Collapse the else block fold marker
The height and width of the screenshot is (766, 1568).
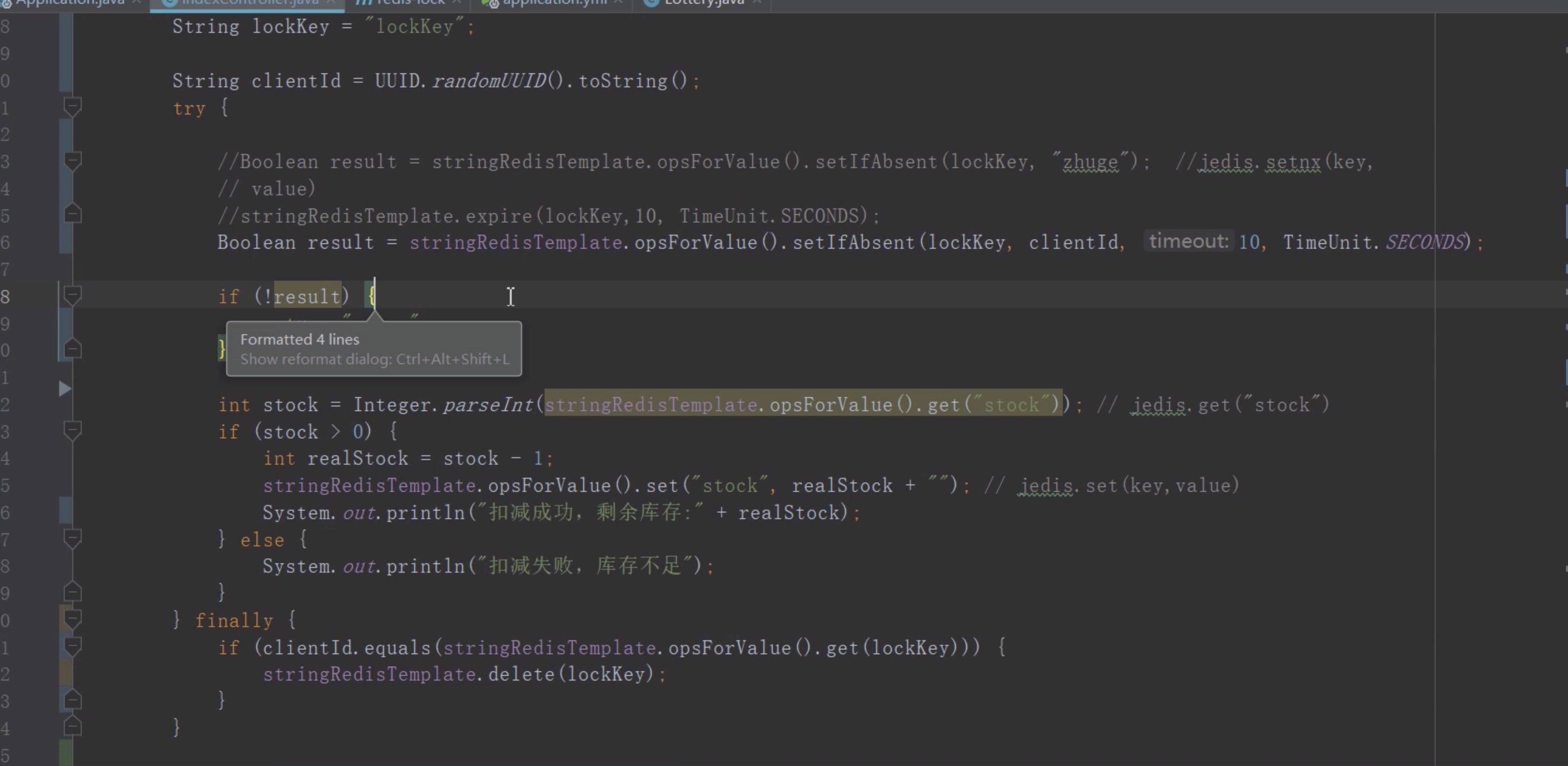coord(72,539)
